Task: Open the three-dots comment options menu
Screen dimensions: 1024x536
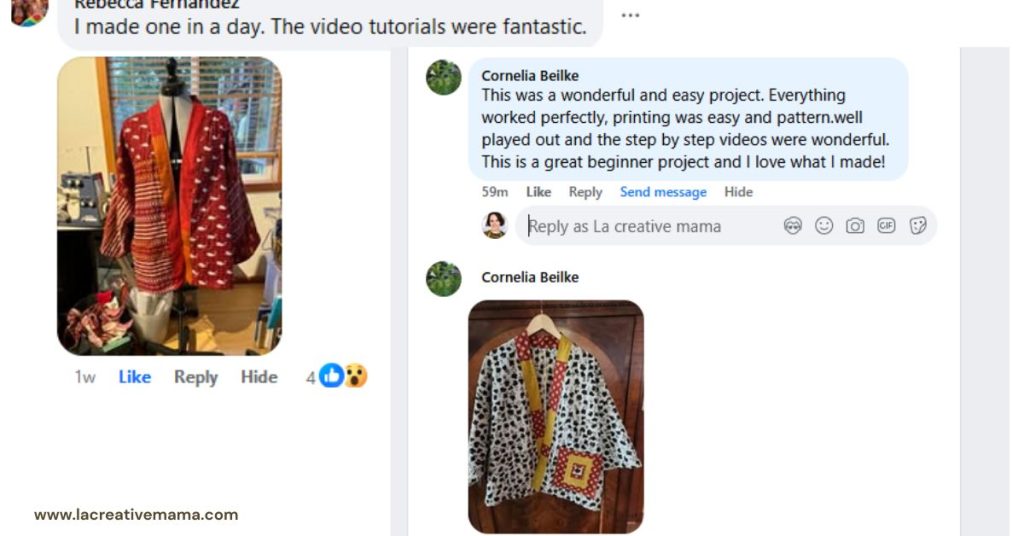Action: coord(630,16)
